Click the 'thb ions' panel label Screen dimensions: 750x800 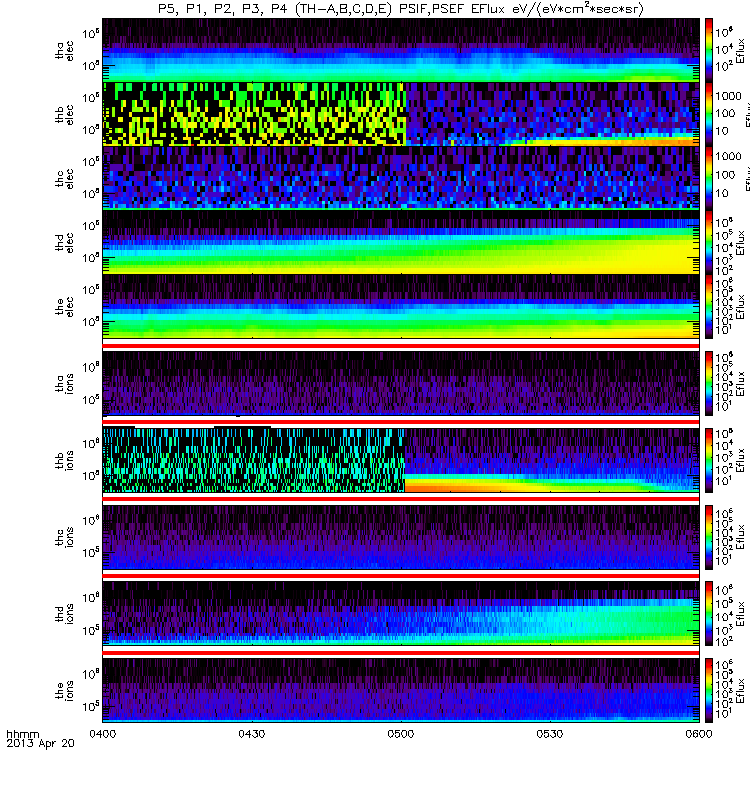(x=64, y=460)
